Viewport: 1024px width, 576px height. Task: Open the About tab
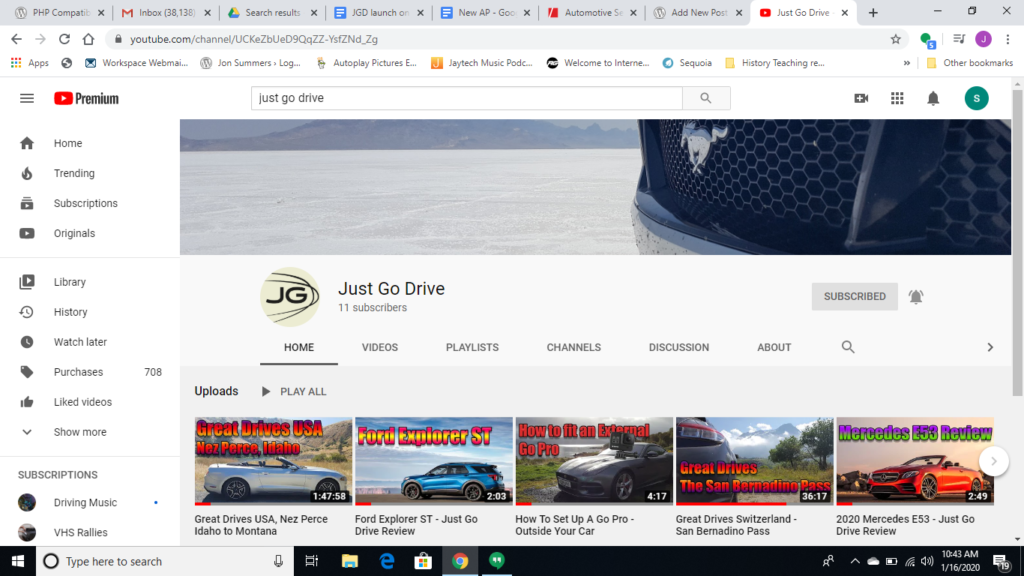click(x=774, y=347)
